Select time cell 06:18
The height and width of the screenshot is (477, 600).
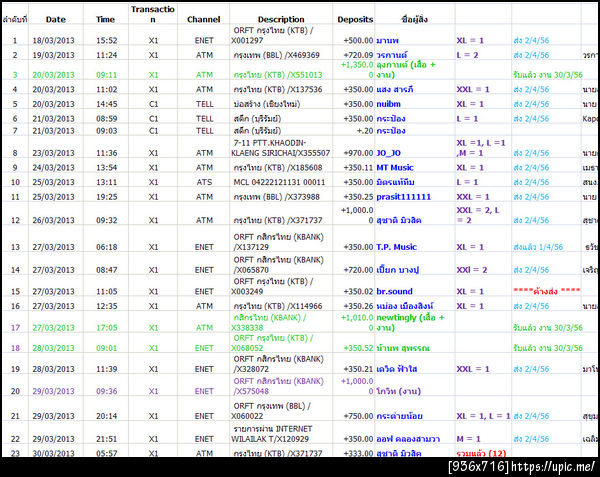pyautogui.click(x=106, y=247)
